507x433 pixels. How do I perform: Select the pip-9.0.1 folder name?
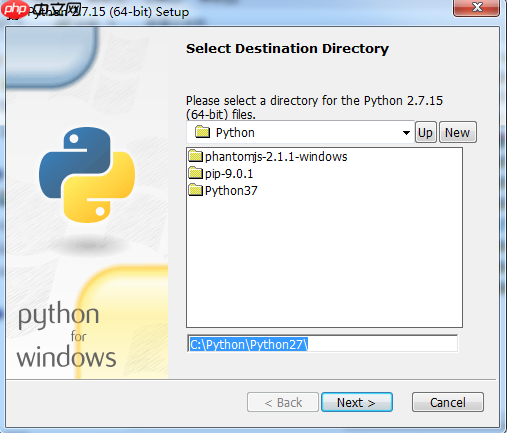tap(229, 174)
